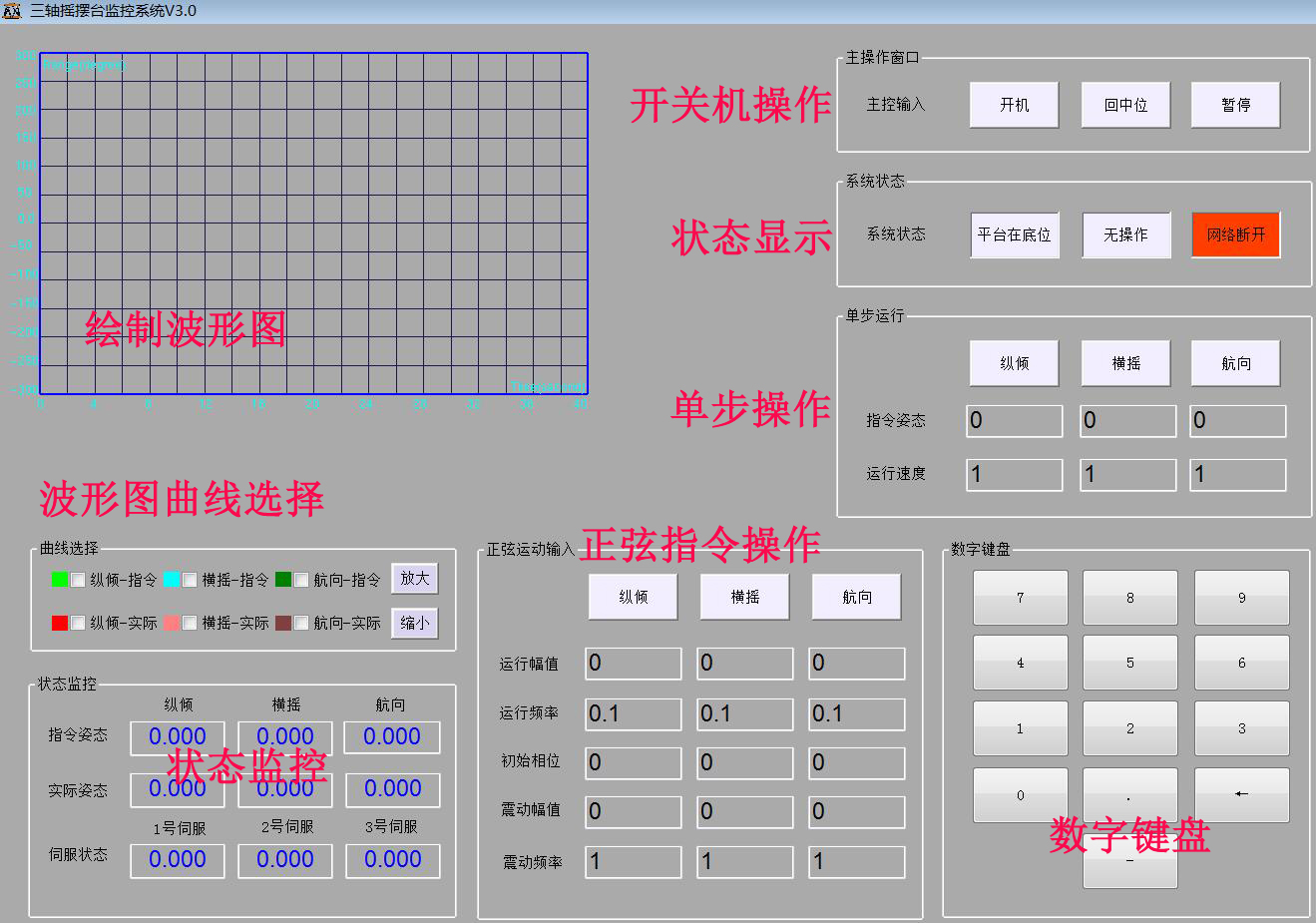The image size is (1316, 923).
Task: Click 航向 button under 正弦运动输入
Action: [855, 596]
